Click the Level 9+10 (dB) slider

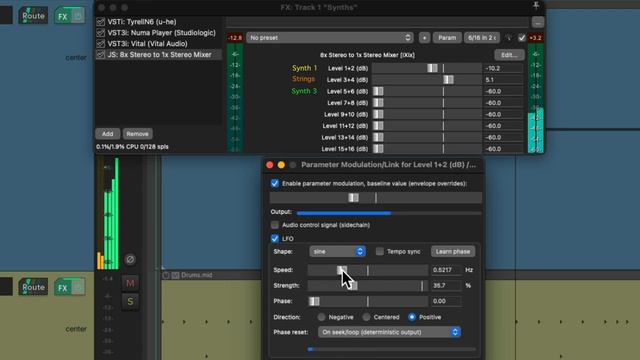pos(427,114)
